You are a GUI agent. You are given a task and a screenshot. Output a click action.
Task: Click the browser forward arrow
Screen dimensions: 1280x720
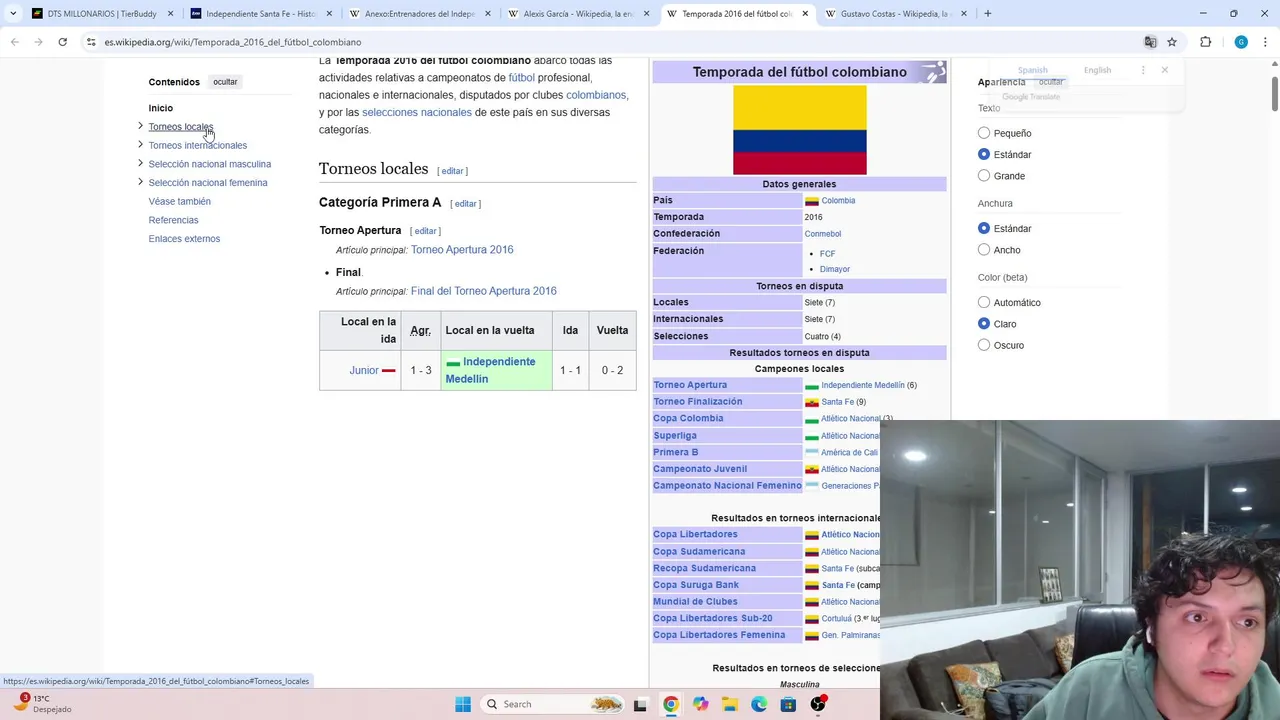[x=38, y=42]
